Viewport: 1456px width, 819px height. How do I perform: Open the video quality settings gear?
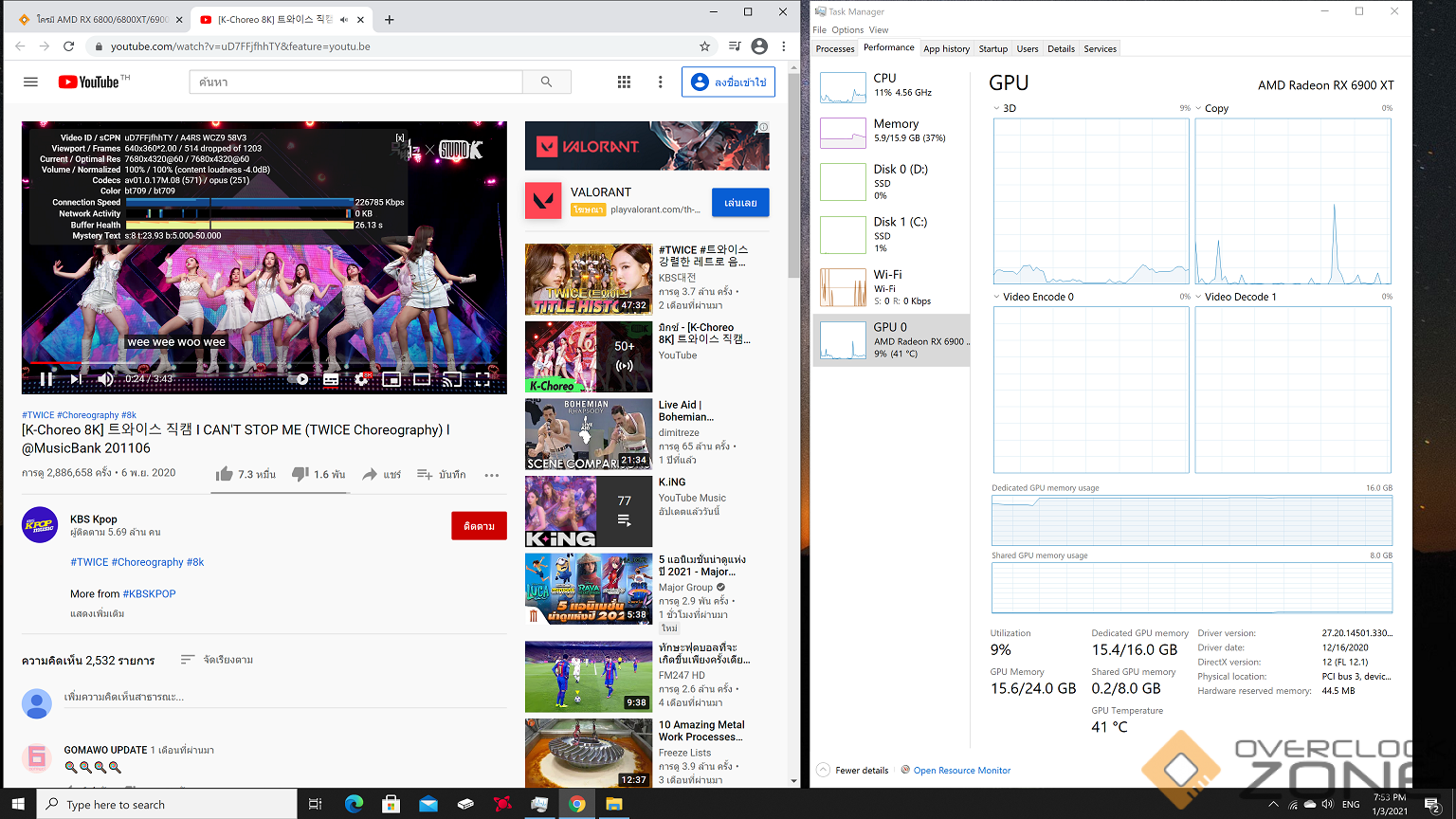361,379
